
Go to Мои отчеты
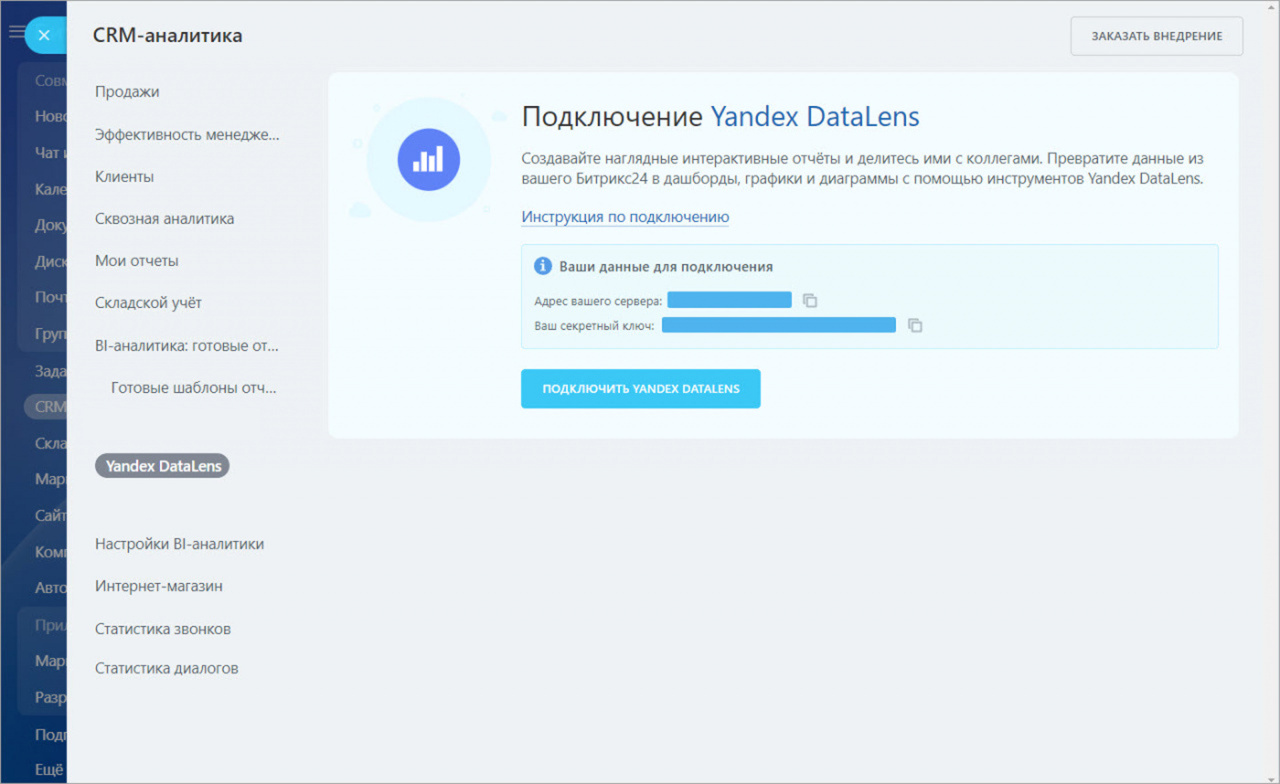[x=137, y=260]
